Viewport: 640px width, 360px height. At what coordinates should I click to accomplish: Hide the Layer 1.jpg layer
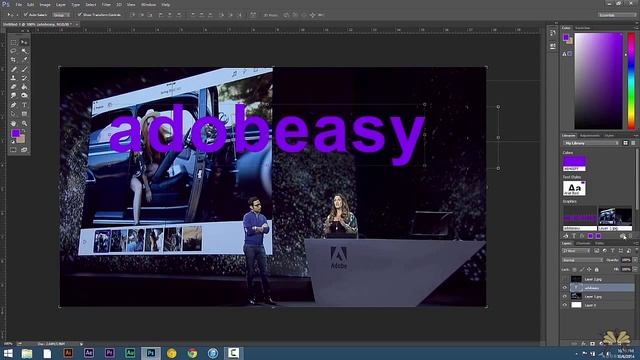565,296
